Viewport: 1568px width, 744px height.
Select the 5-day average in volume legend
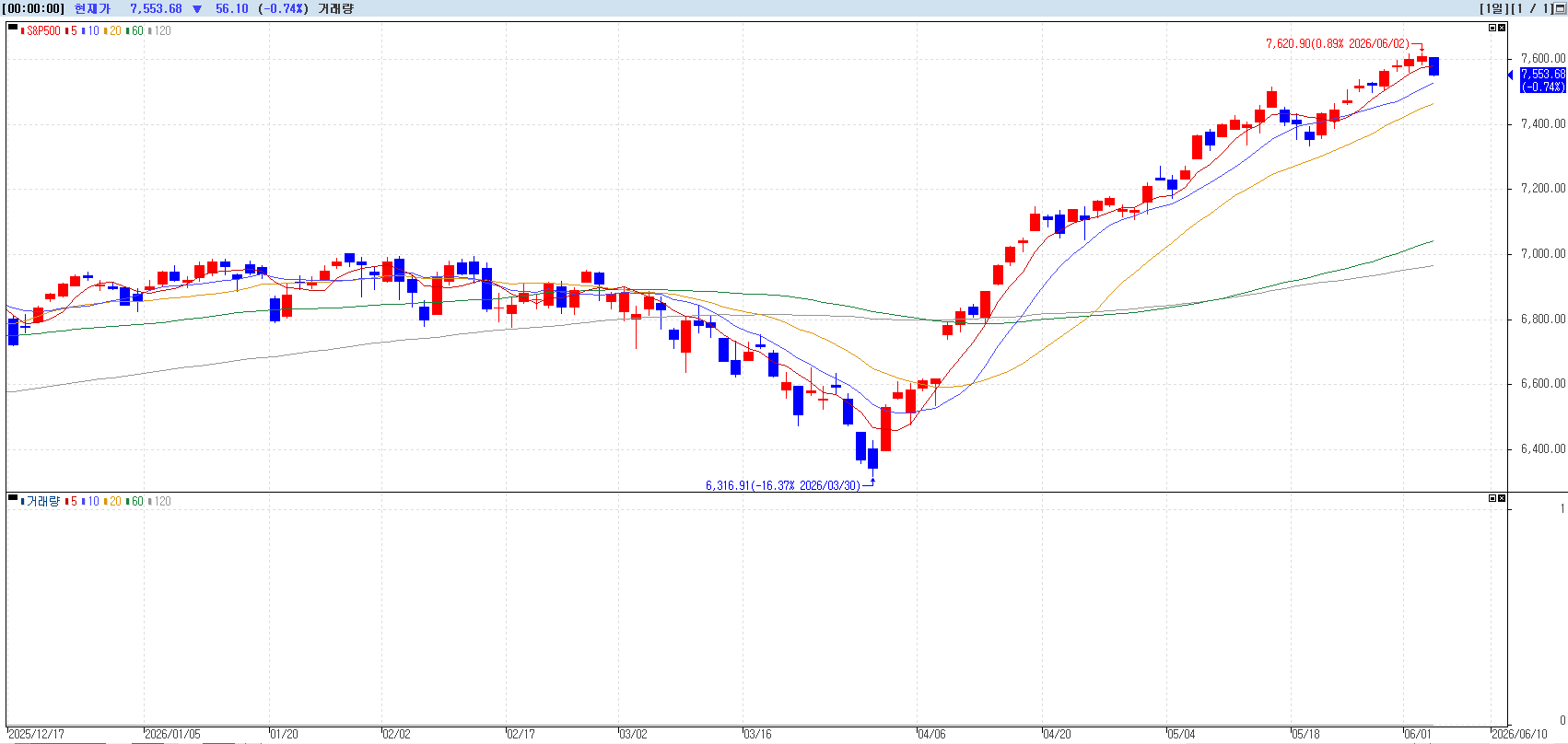74,501
